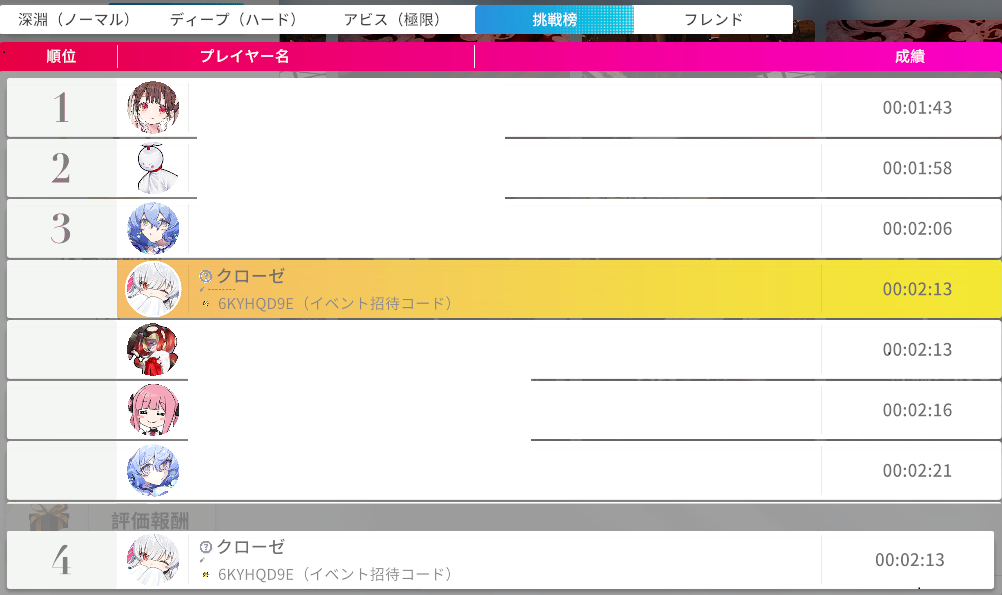Click クローゼ's avatar in the highlighted row
1002x595 pixels.
pos(153,289)
